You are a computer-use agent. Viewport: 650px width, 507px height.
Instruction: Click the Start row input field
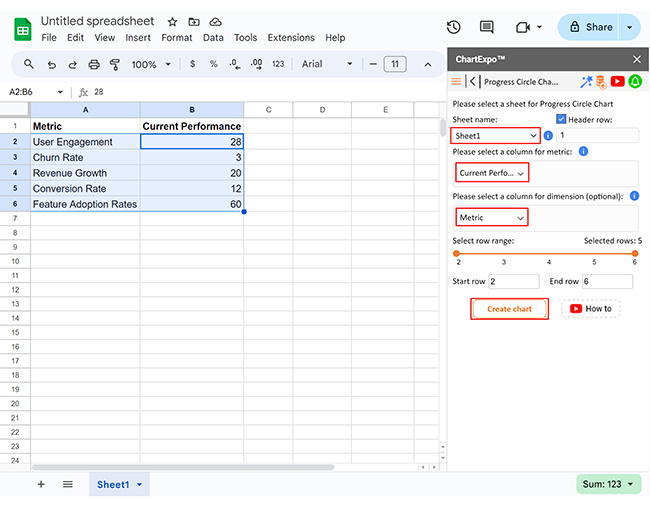point(514,281)
